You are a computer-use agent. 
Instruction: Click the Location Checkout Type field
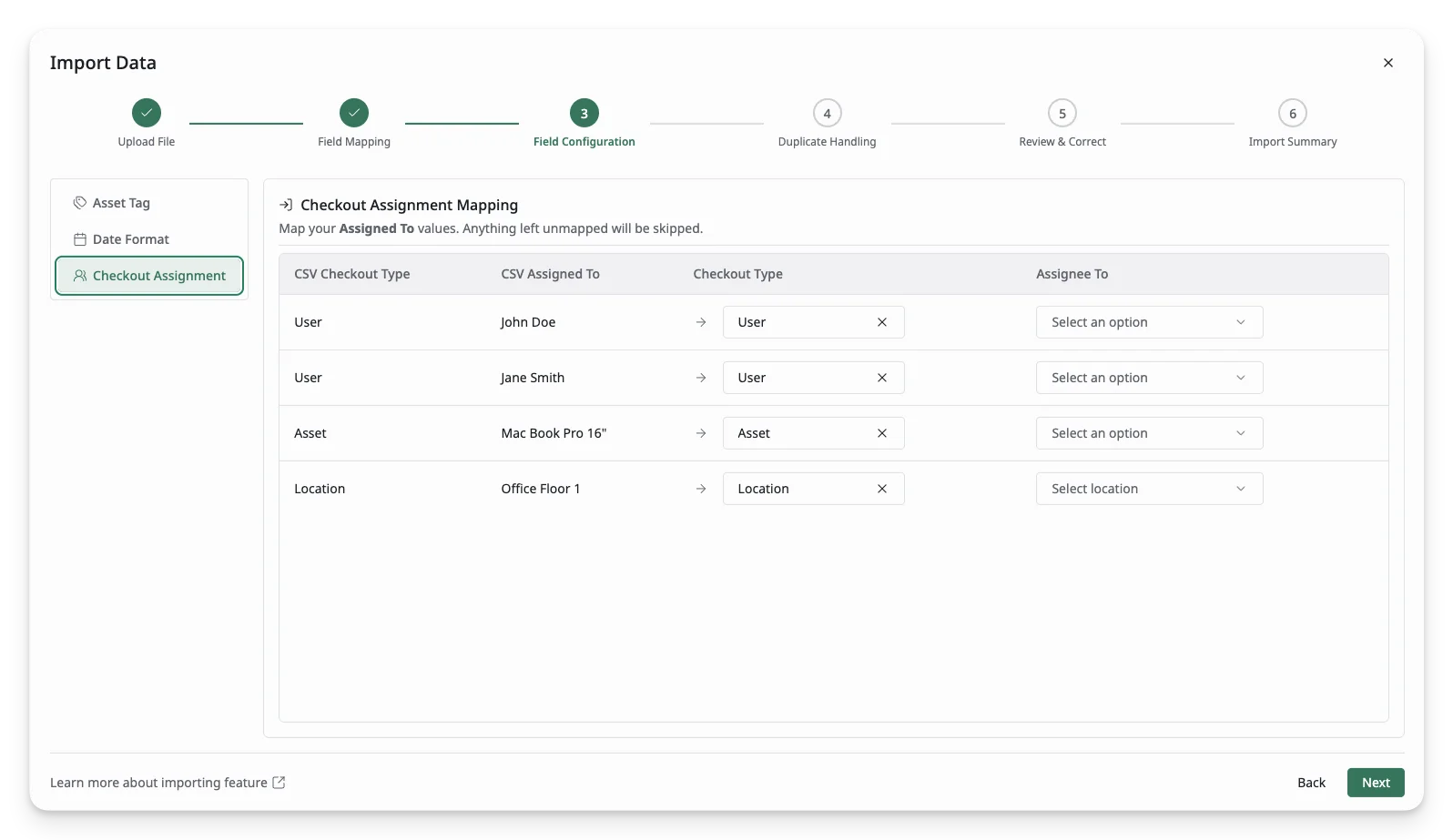pos(813,489)
